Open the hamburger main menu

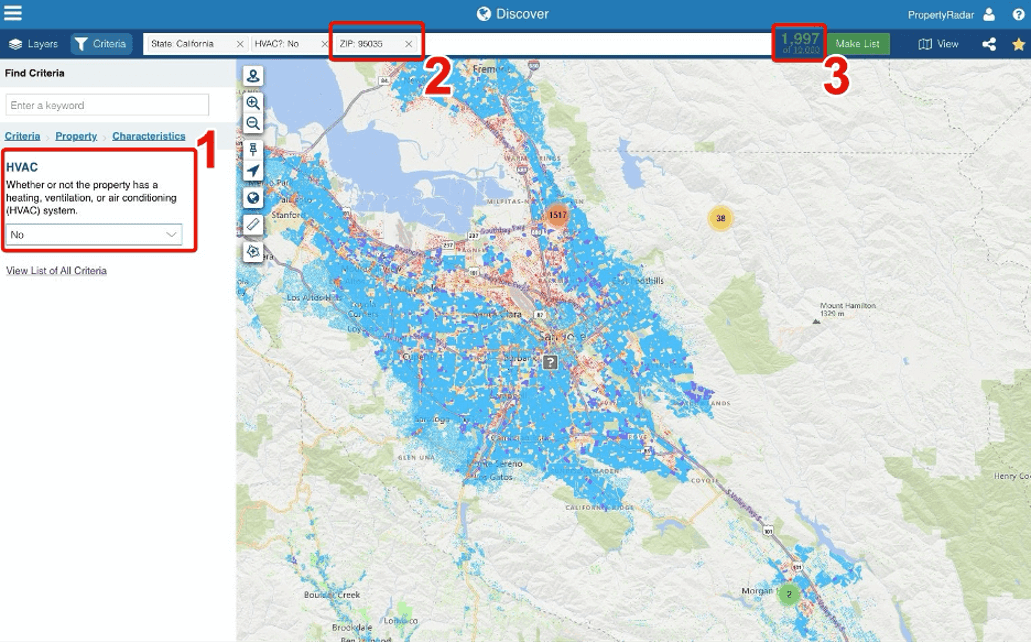[x=12, y=13]
